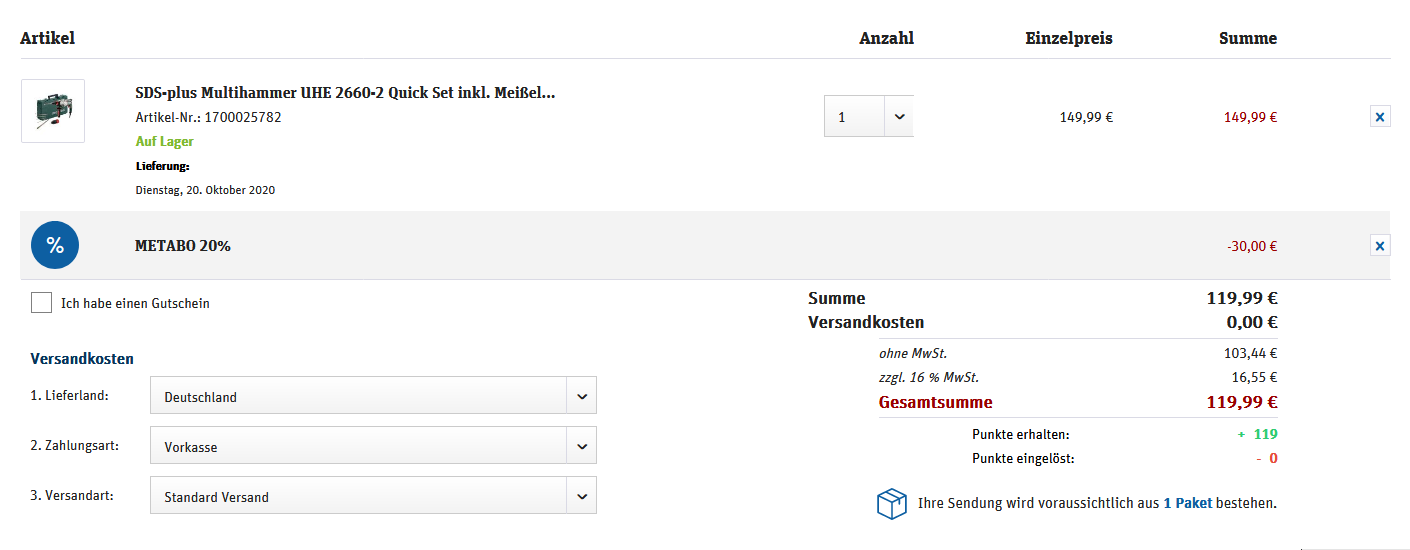Click the '1 Paket' link
Screen dimensions: 1410x550
tap(1187, 503)
